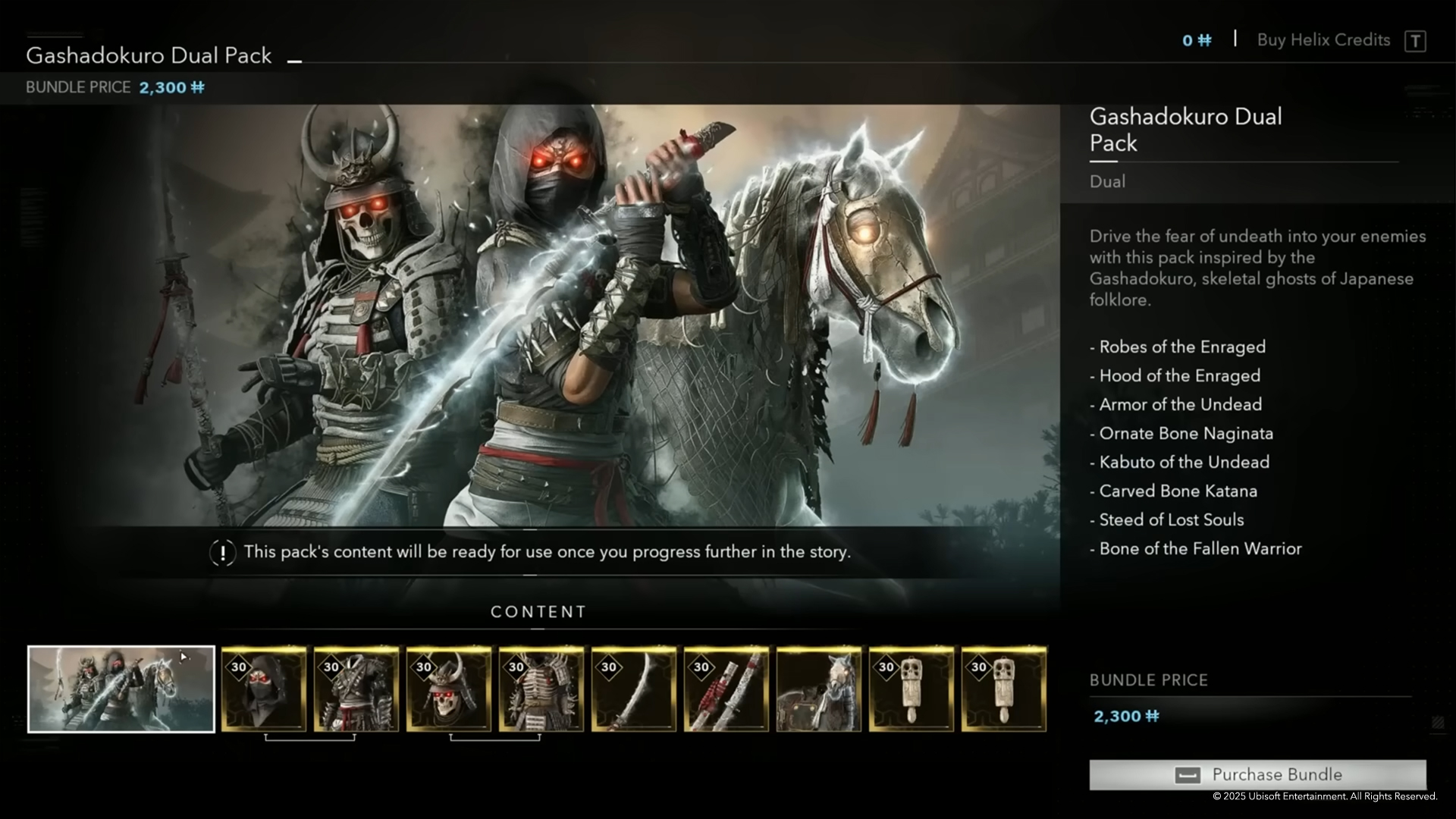Click Carved Bone Katana list entry
This screenshot has height=819, width=1456.
(1178, 491)
